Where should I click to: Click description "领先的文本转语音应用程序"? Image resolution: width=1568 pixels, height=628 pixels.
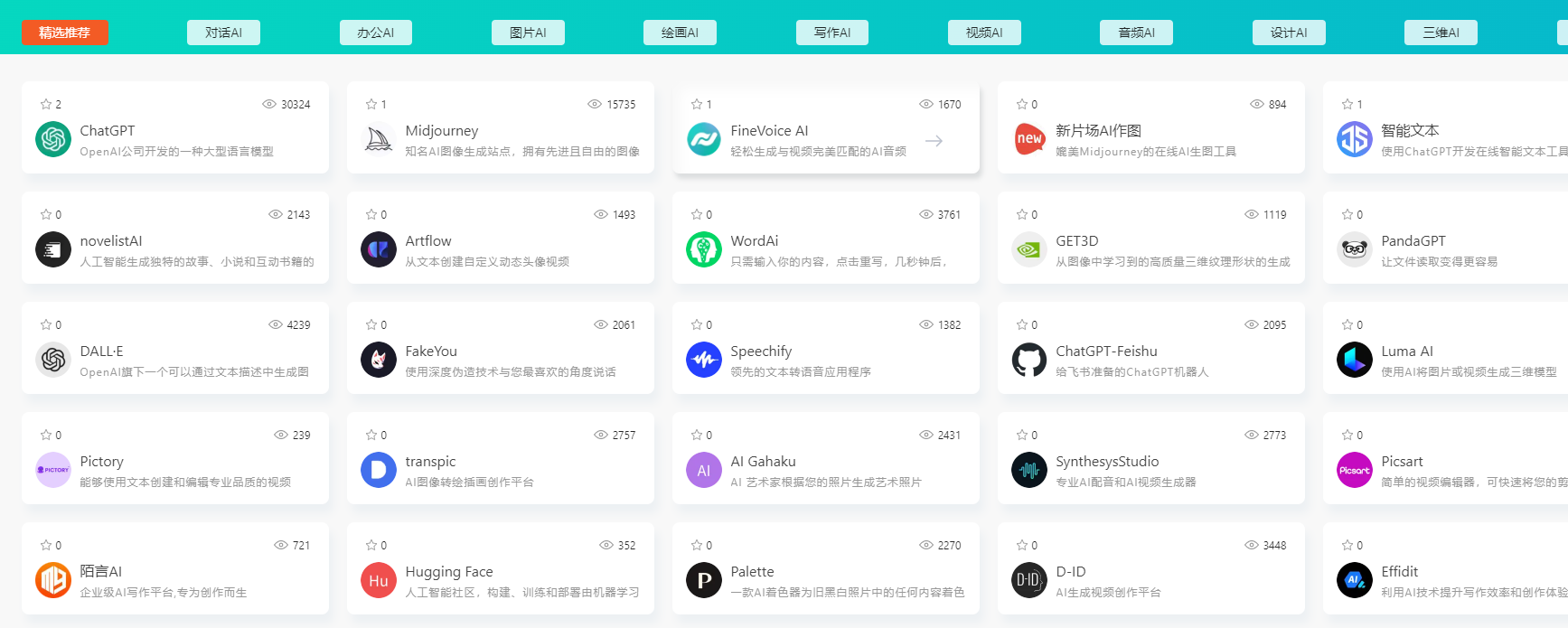(x=801, y=372)
